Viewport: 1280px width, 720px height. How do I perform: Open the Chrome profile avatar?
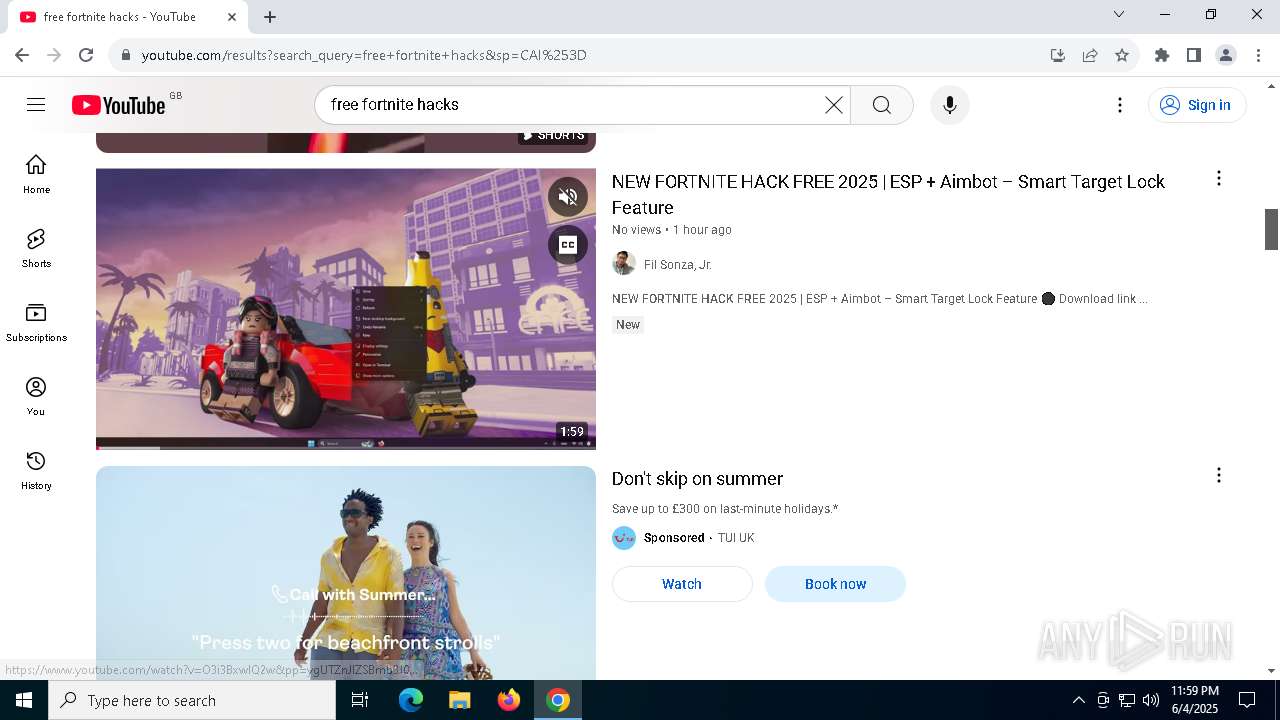coord(1226,55)
